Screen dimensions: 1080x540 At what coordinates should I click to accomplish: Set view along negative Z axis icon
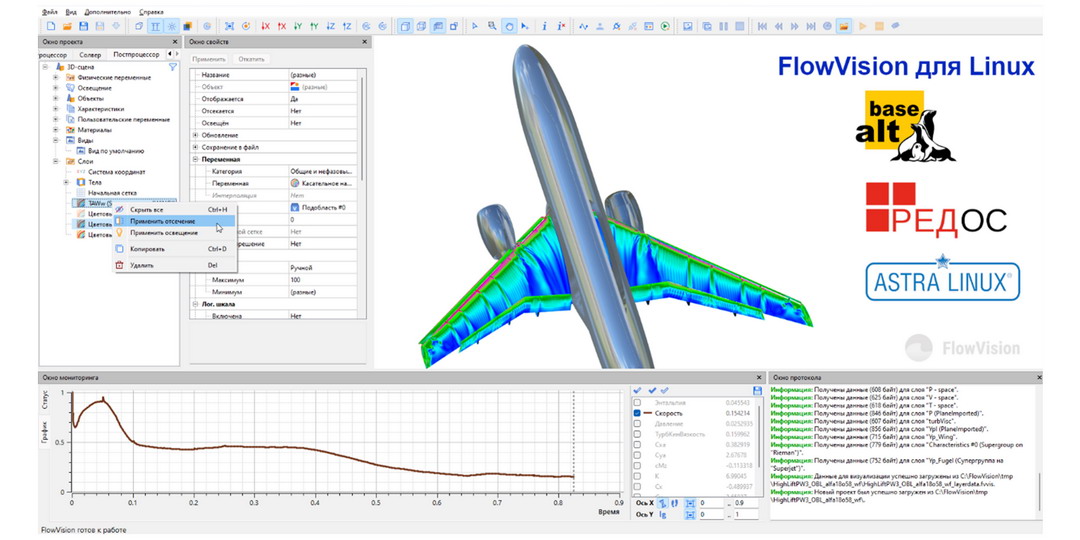pyautogui.click(x=331, y=26)
